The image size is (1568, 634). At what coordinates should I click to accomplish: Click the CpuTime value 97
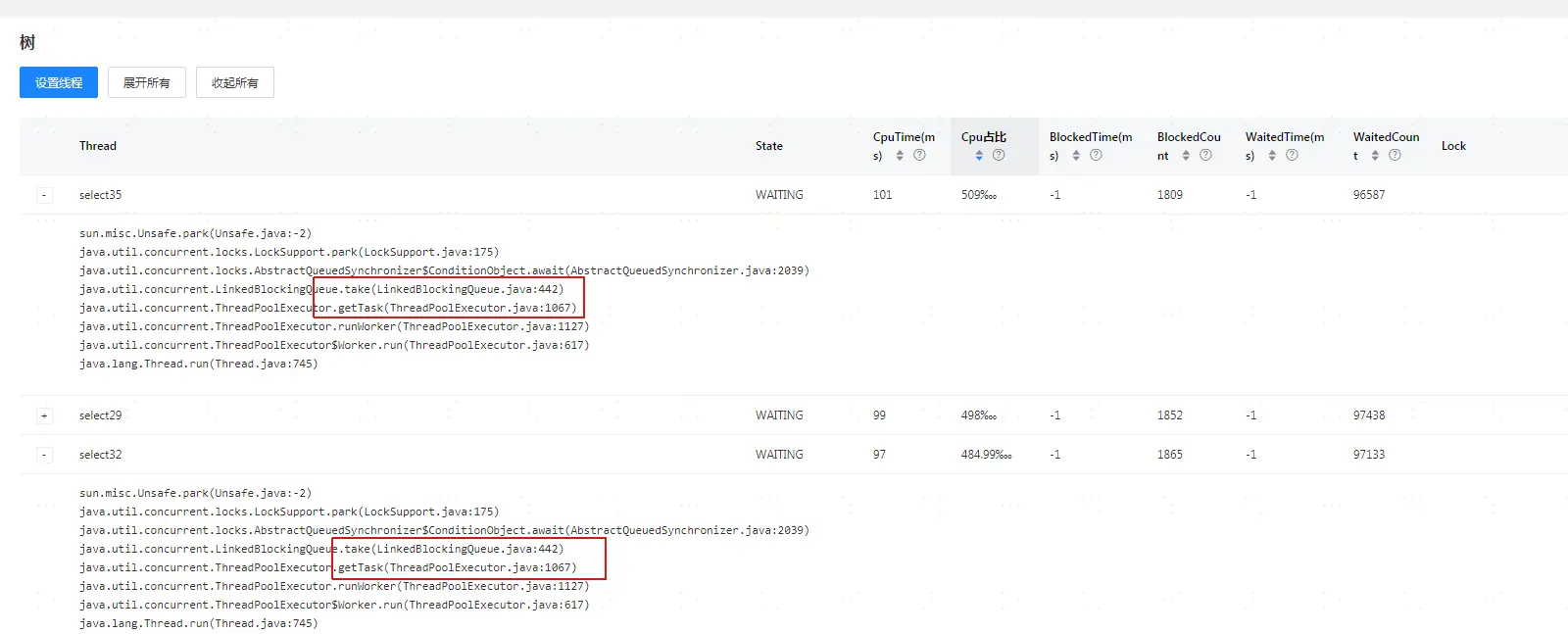(879, 455)
